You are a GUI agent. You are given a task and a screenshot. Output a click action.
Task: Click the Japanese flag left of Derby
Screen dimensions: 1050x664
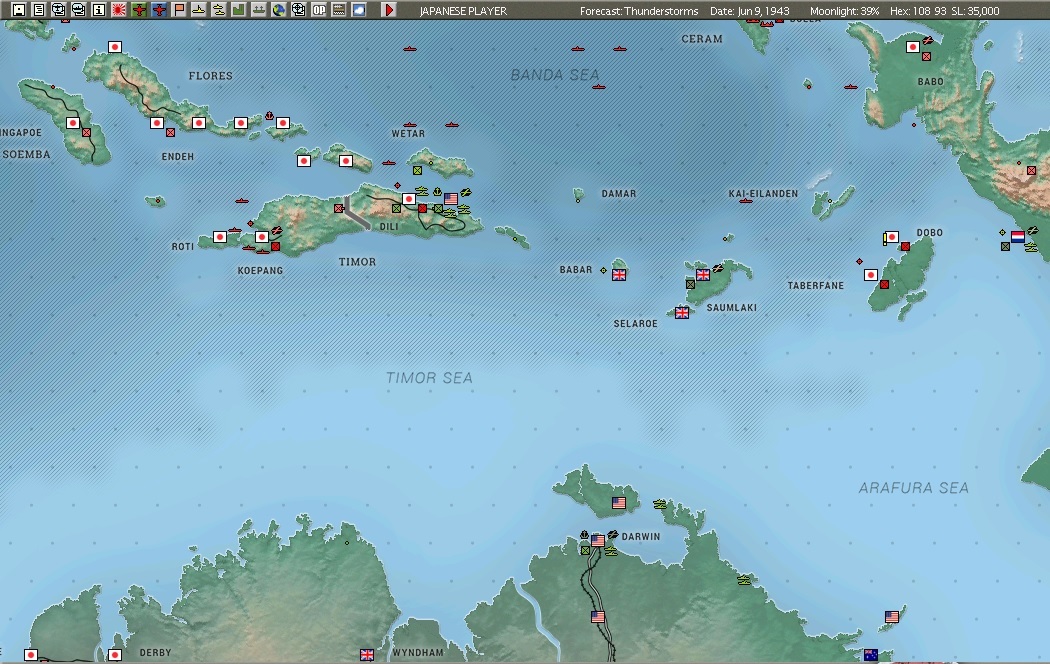(x=115, y=655)
